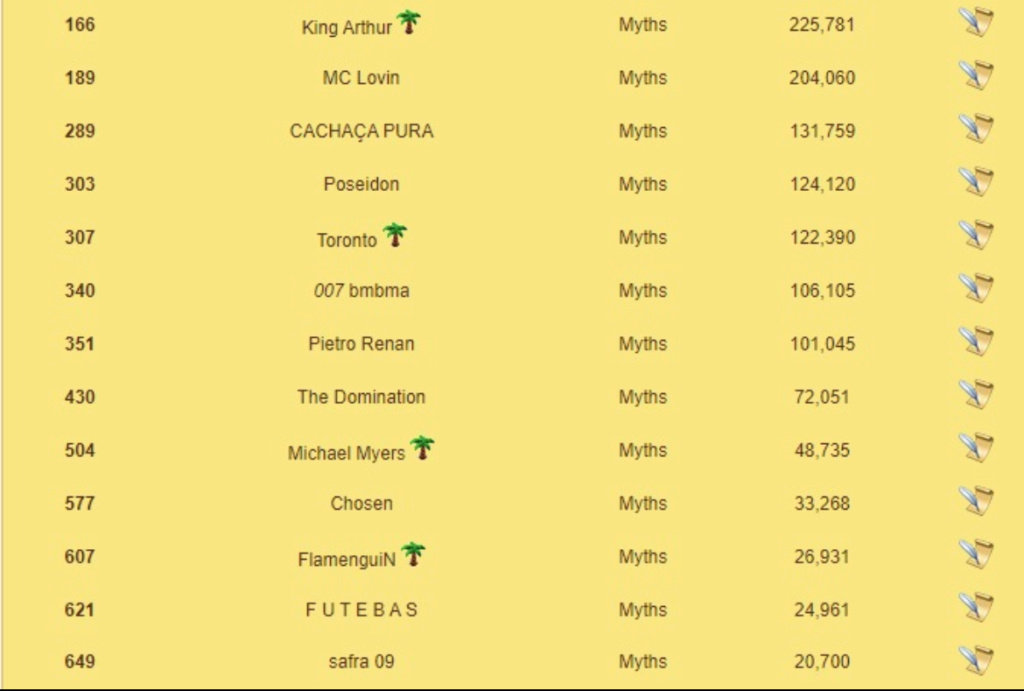This screenshot has width=1024, height=691.
Task: Click the scroll icon in safra 09 row
Action: 976,660
